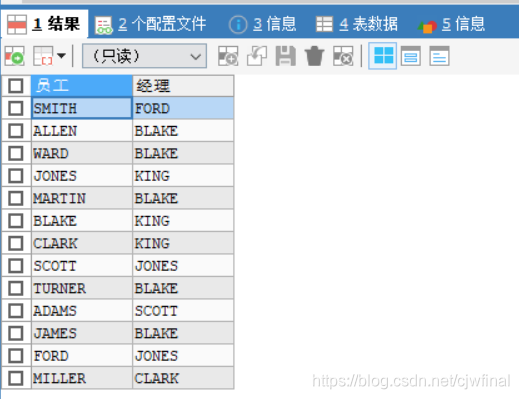Click the 员工 column header

tap(82, 86)
